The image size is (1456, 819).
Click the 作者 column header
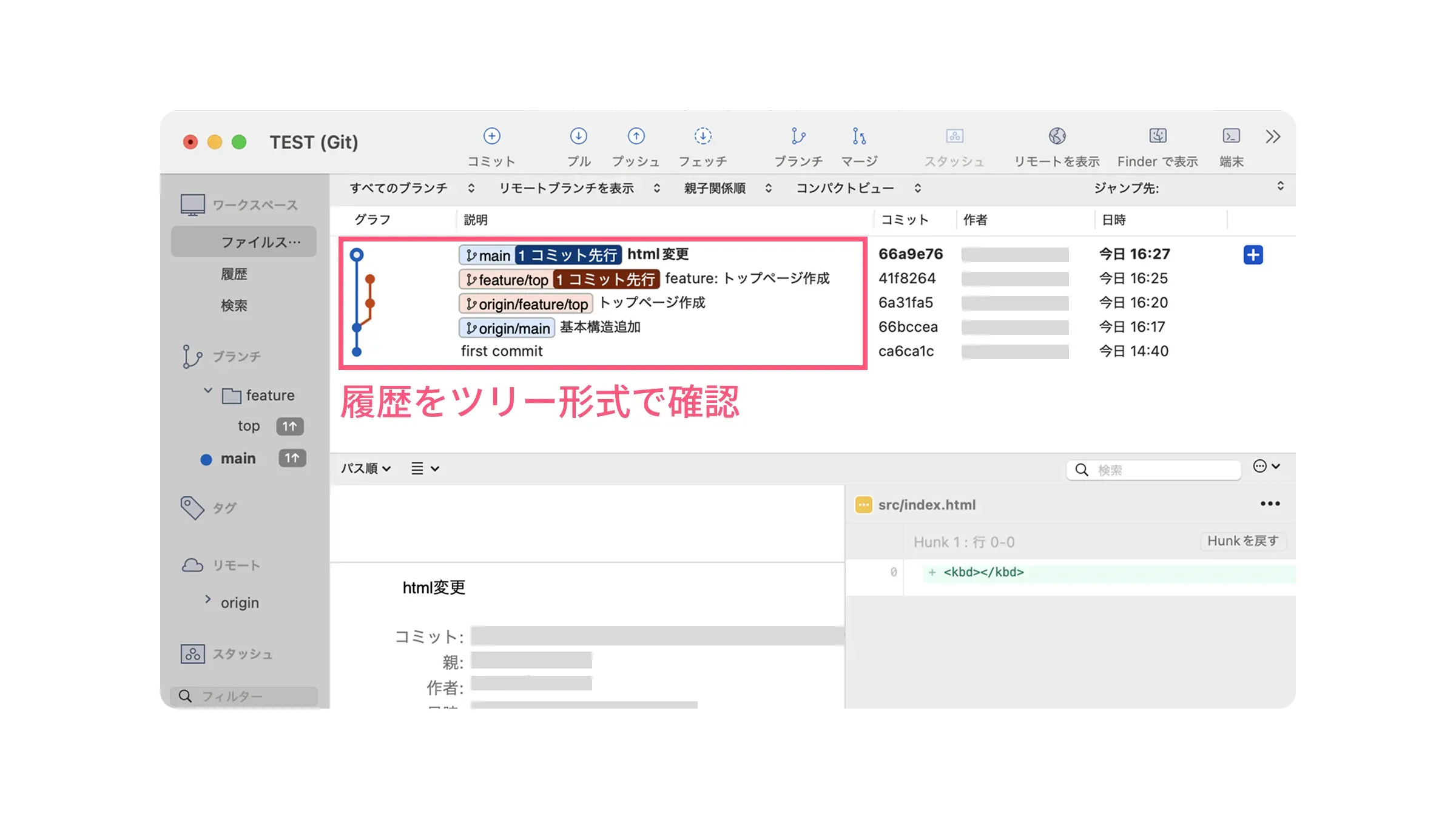click(975, 220)
